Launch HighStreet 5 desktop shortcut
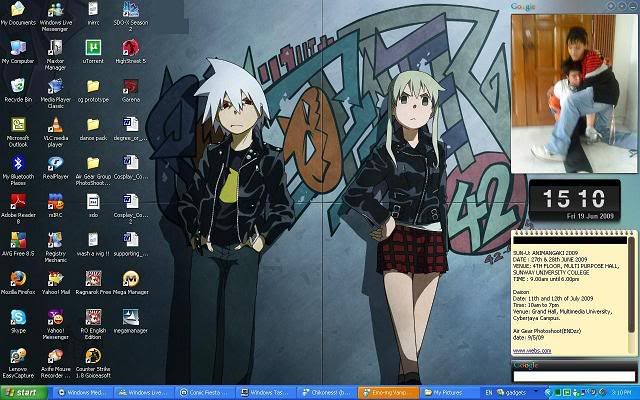This screenshot has height=400, width=640. coord(131,52)
